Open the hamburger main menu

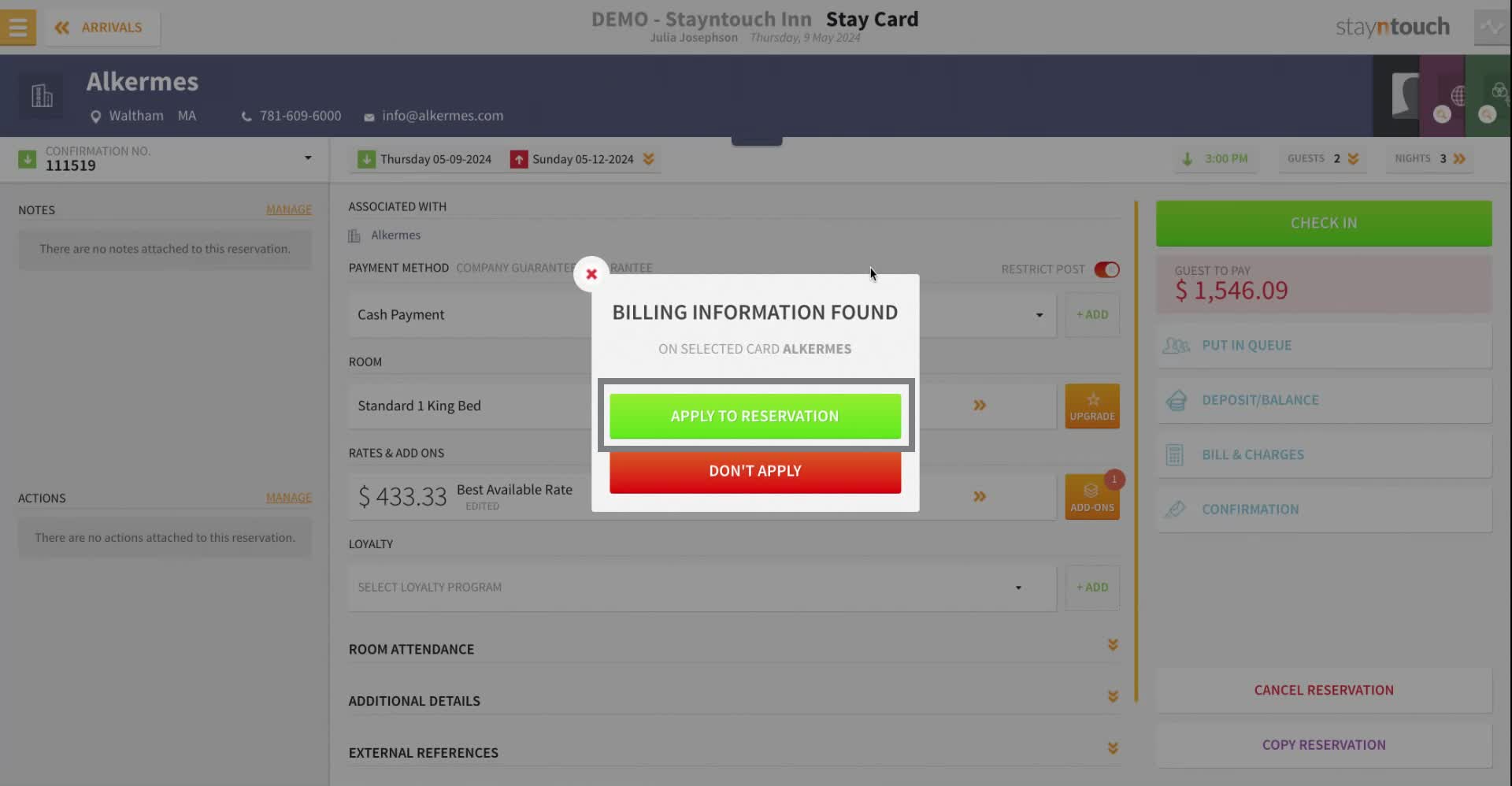pos(17,27)
